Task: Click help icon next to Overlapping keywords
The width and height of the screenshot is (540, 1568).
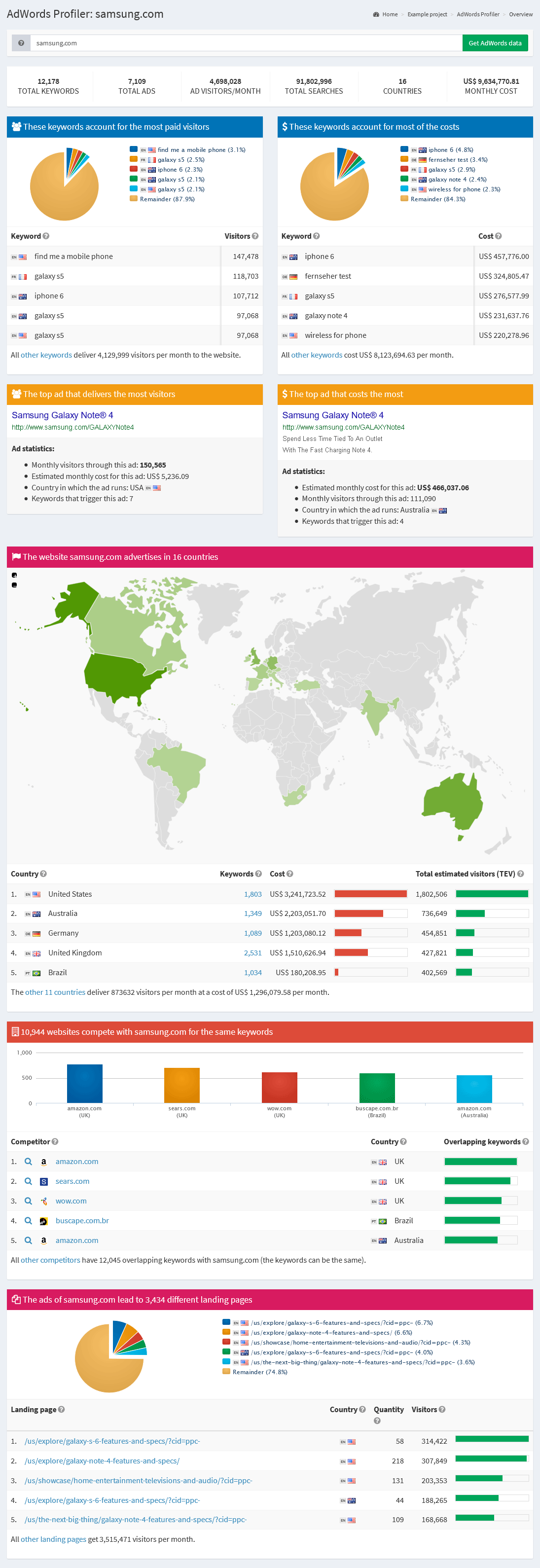Action: [x=525, y=1142]
